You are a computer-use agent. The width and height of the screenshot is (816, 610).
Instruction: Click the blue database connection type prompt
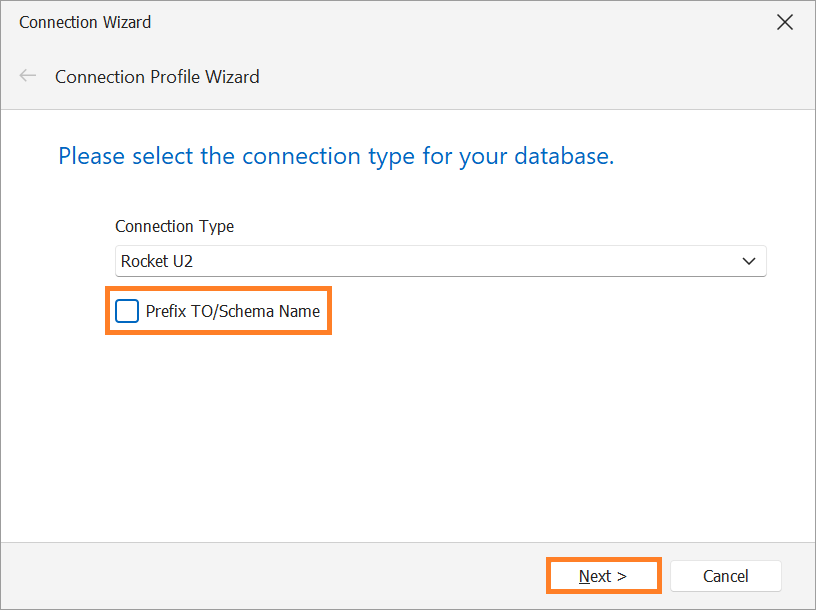(338, 156)
